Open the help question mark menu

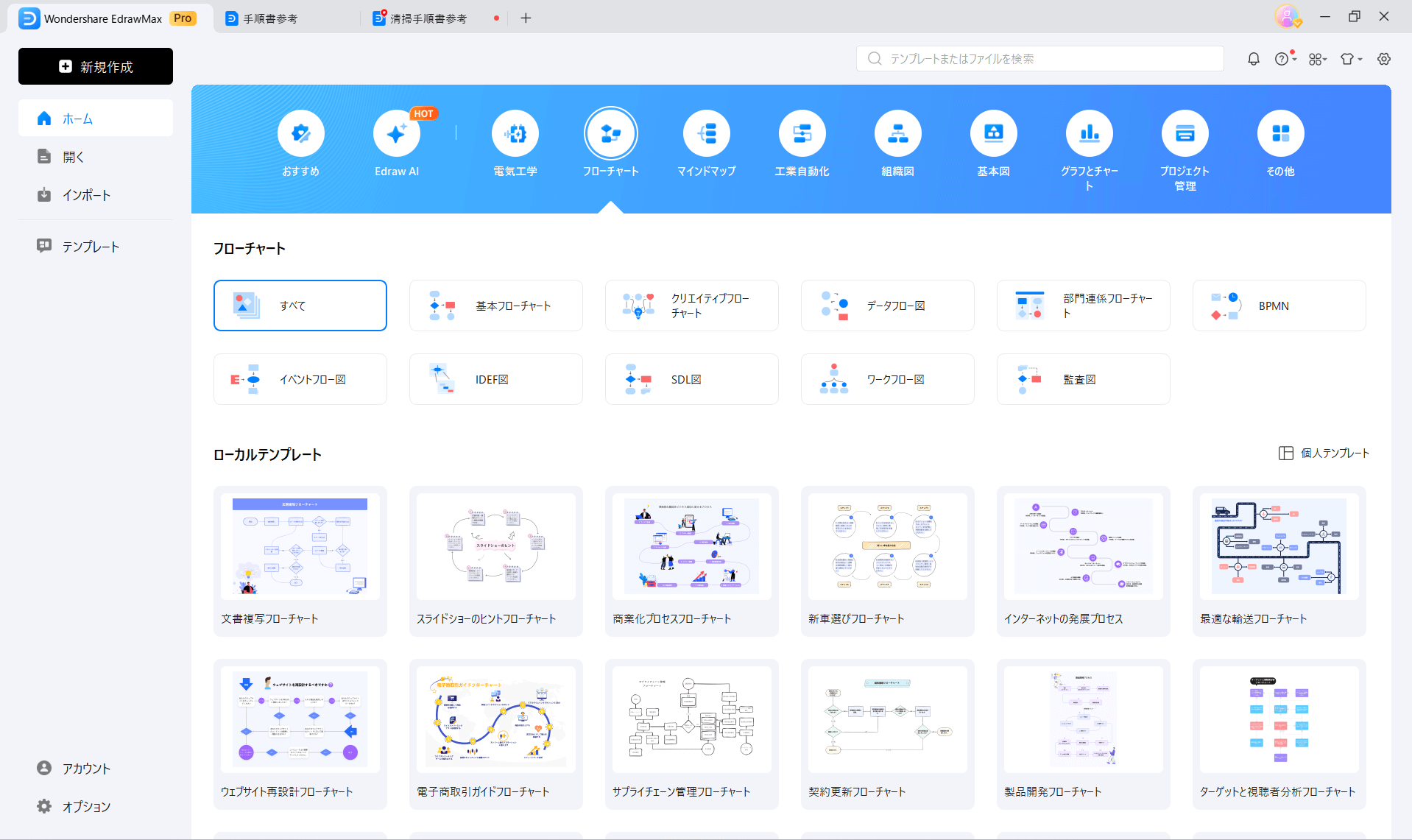(x=1285, y=59)
